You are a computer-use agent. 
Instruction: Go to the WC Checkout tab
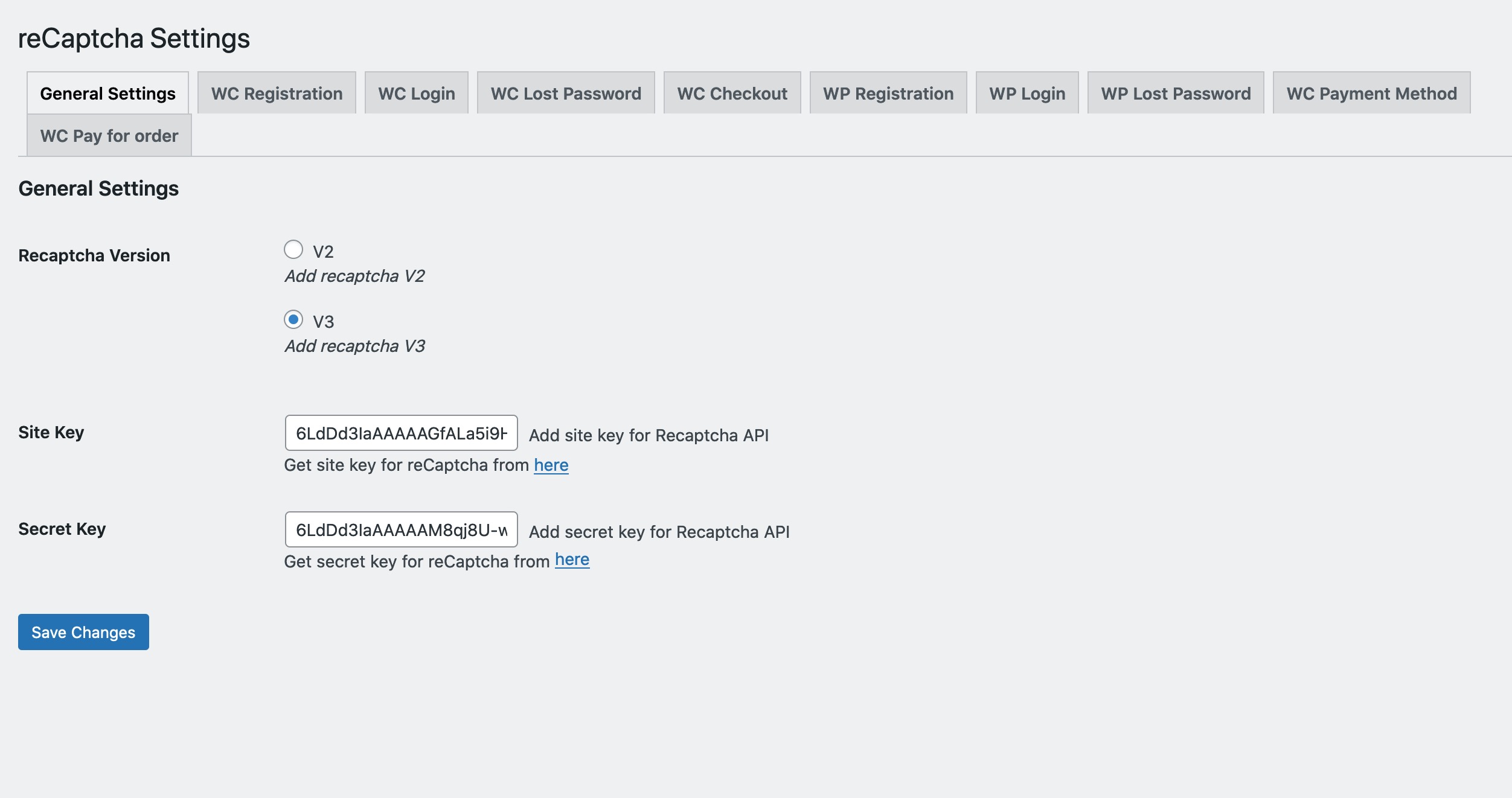[x=732, y=94]
